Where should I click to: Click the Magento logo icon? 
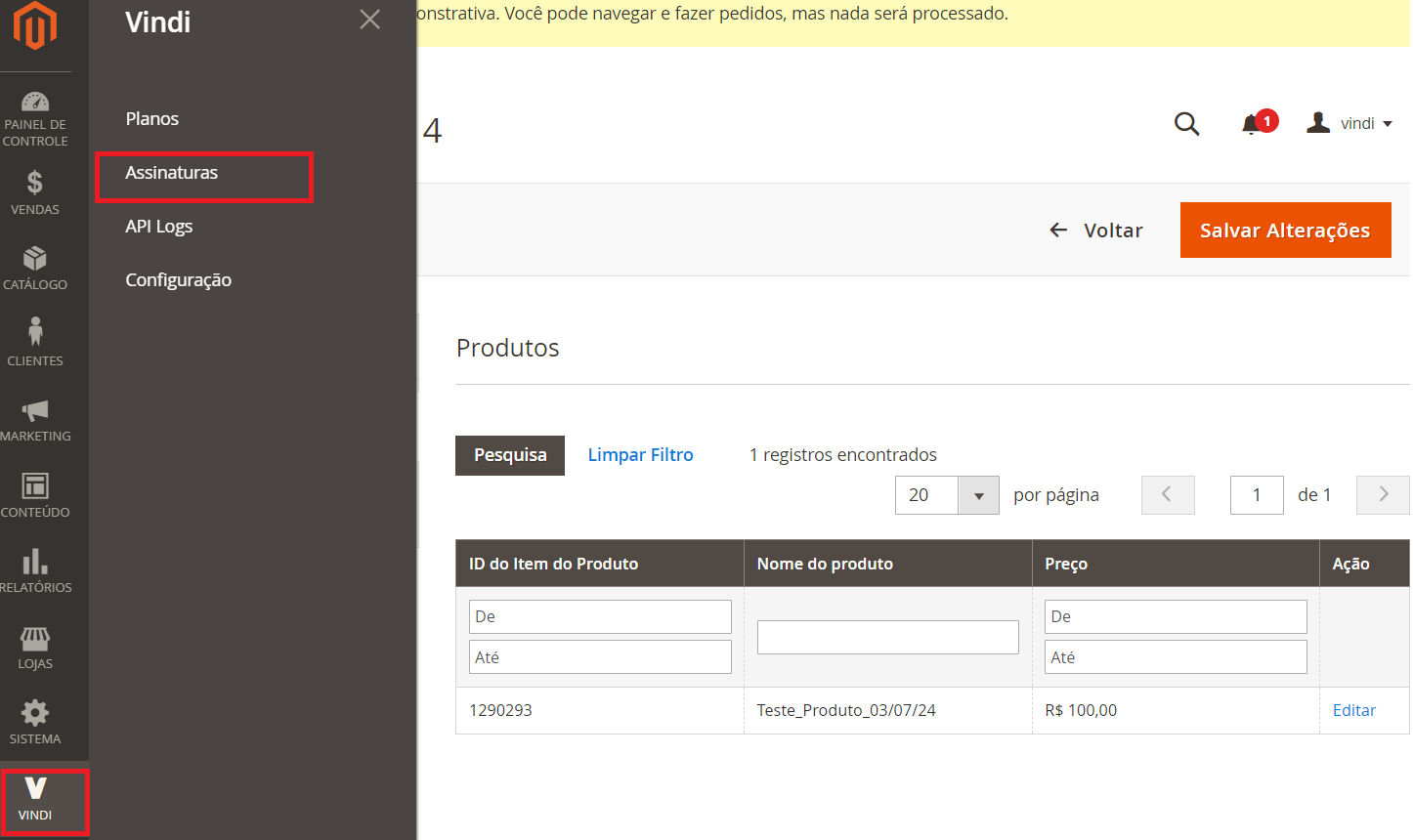pos(35,25)
